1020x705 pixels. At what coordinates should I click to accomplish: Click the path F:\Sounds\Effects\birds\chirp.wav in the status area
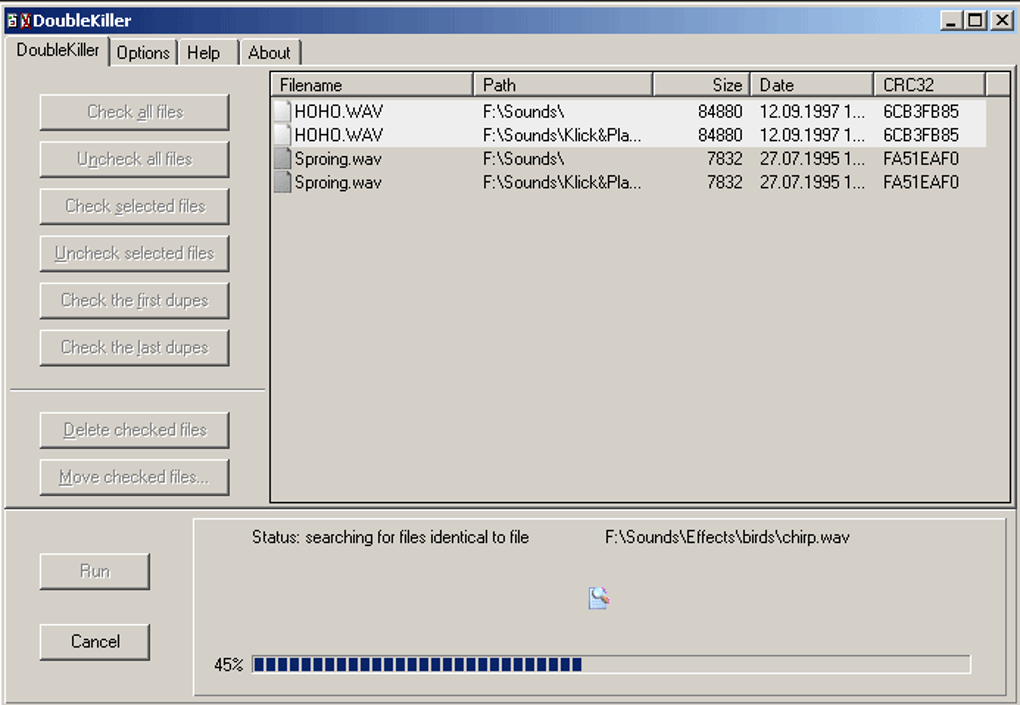tap(727, 537)
